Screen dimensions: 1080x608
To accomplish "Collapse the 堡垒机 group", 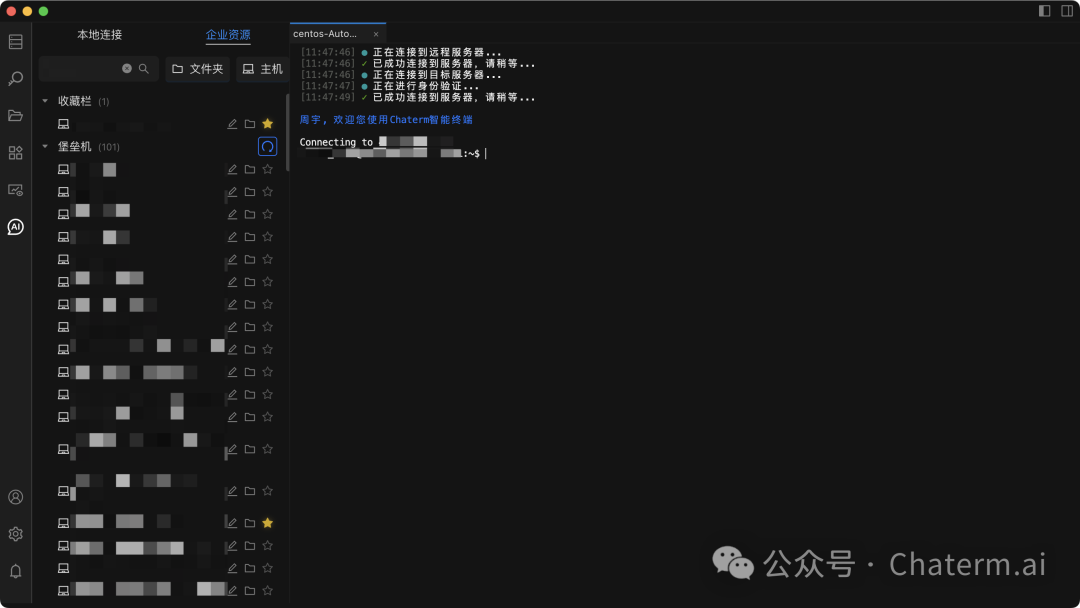I will click(45, 146).
